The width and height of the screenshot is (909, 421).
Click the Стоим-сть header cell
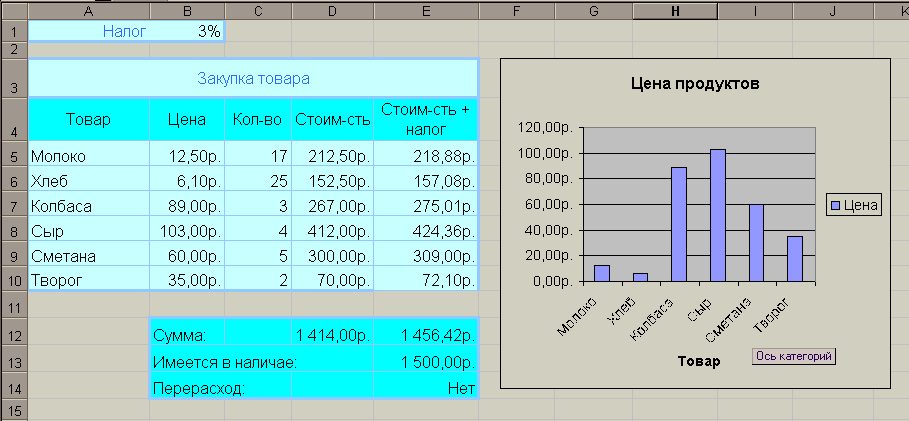[332, 119]
